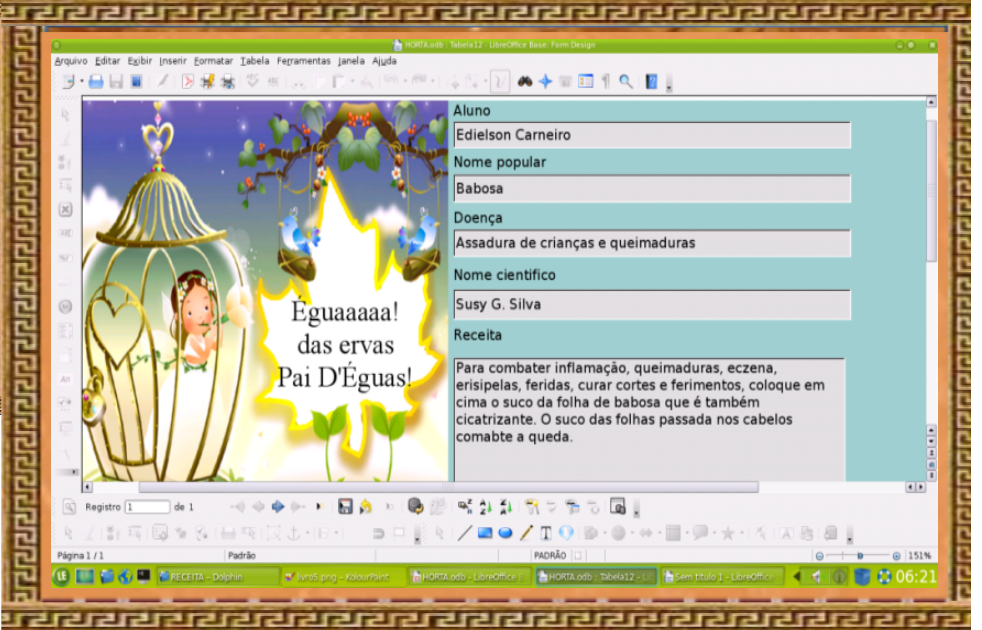Open Find & Replace binoculars icon
Screen dimensions: 982x630
coord(525,81)
